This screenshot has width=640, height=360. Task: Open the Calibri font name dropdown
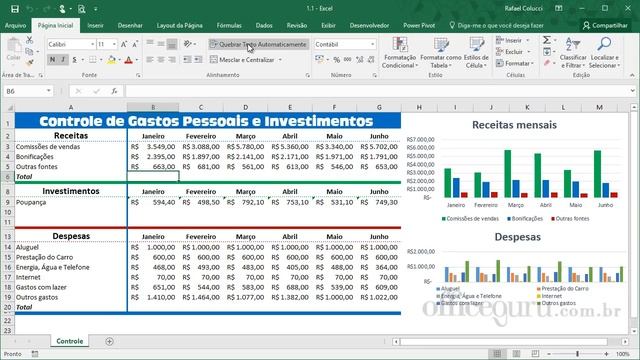click(93, 44)
